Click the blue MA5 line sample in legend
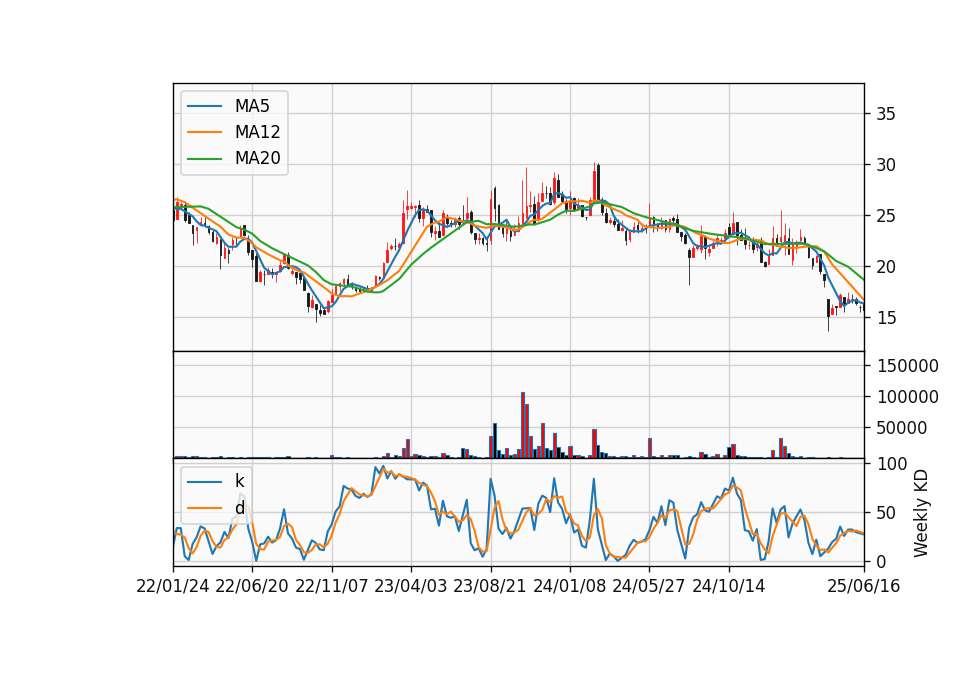Screen dimensions: 960x690 point(204,106)
